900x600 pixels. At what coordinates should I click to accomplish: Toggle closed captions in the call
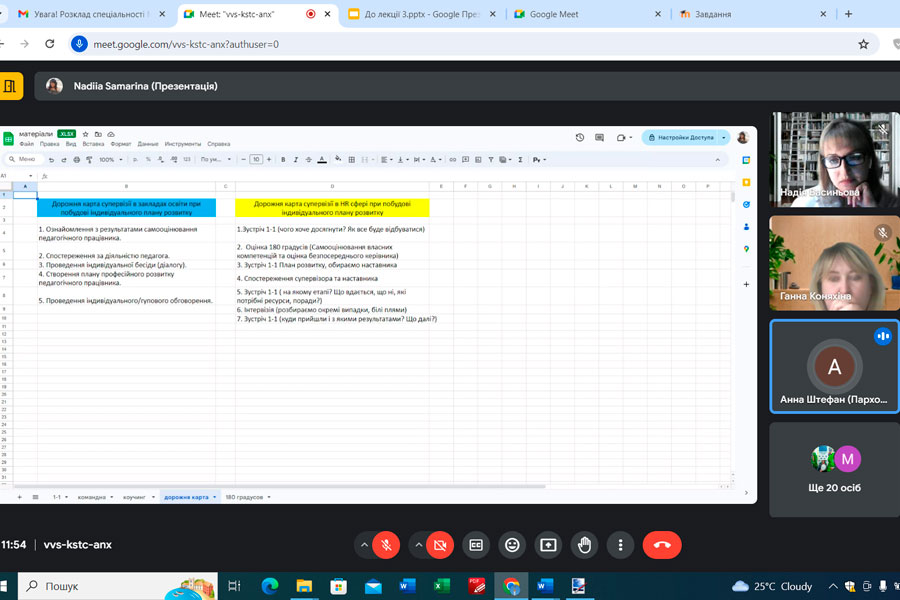click(476, 545)
